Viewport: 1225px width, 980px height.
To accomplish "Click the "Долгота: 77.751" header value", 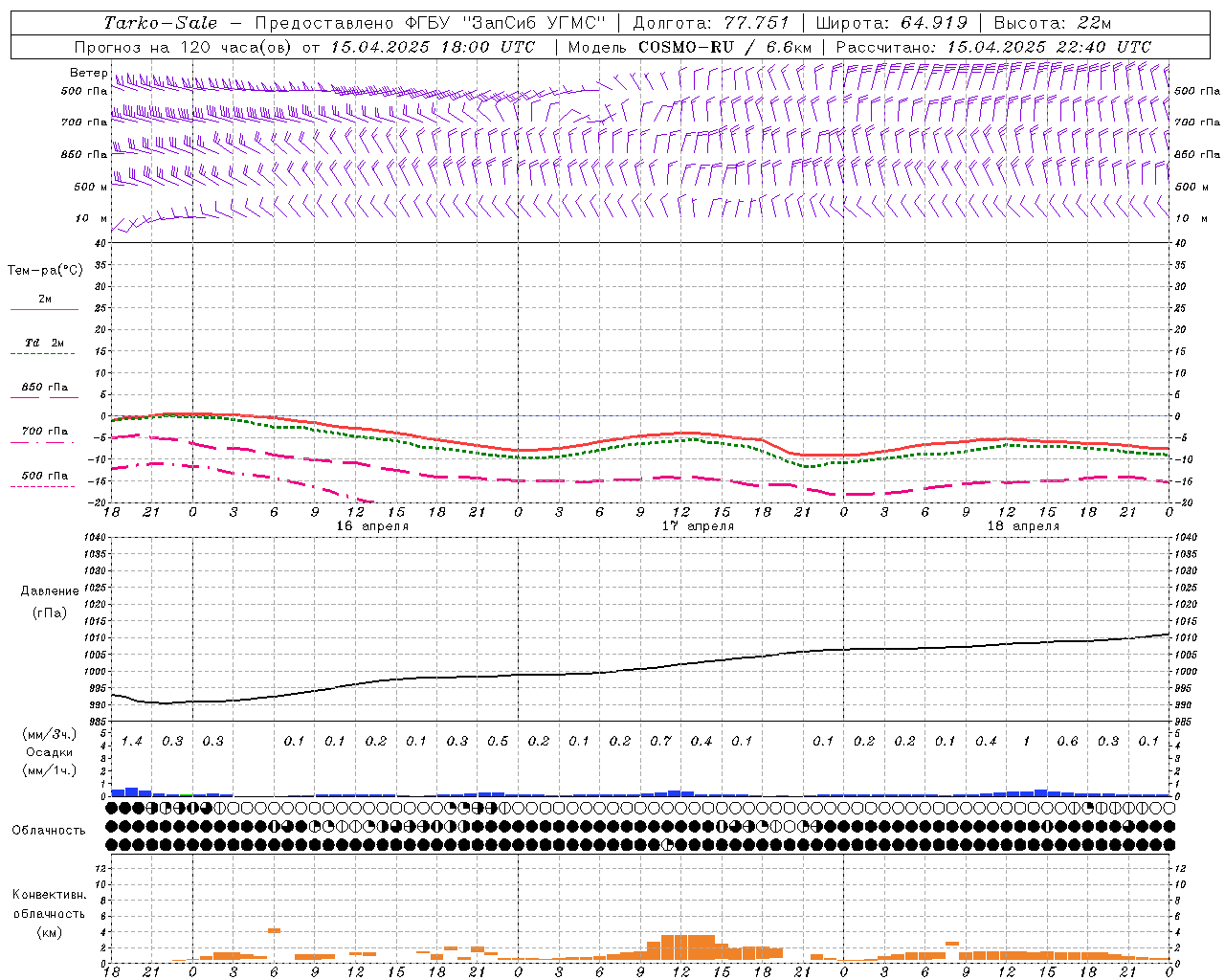I will [x=711, y=23].
